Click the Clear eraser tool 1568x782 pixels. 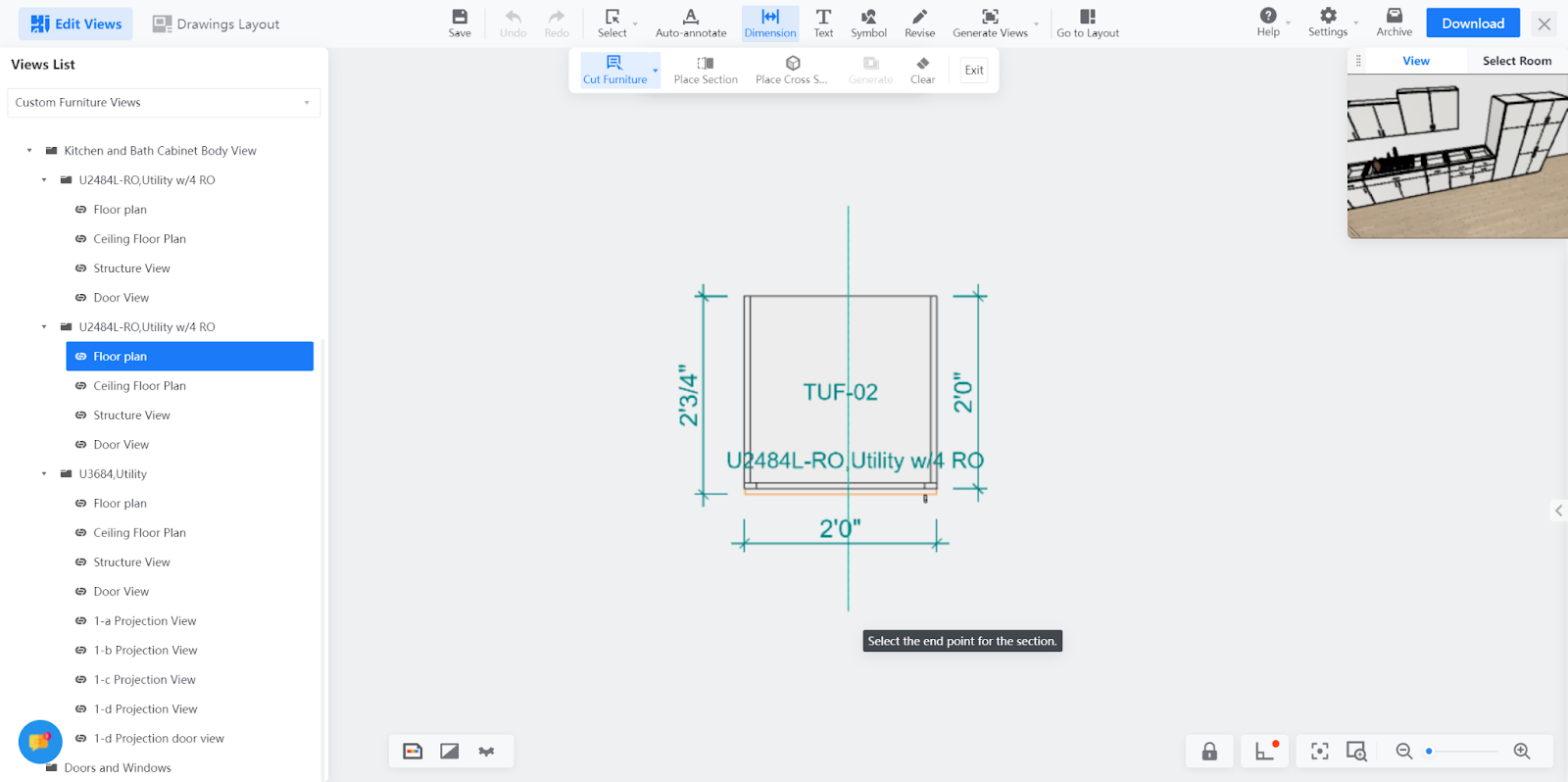tap(922, 70)
